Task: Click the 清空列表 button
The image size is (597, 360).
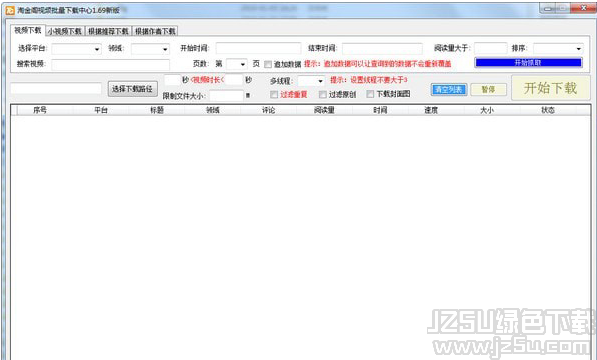Action: click(x=449, y=89)
